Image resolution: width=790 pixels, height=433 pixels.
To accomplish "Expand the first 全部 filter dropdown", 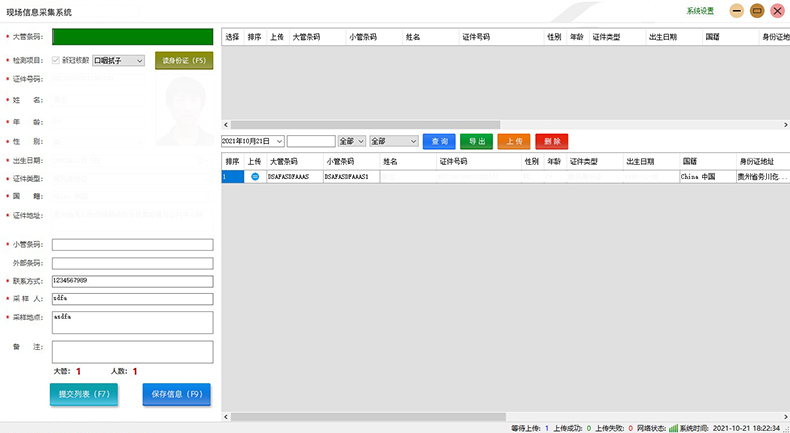I will tap(352, 141).
